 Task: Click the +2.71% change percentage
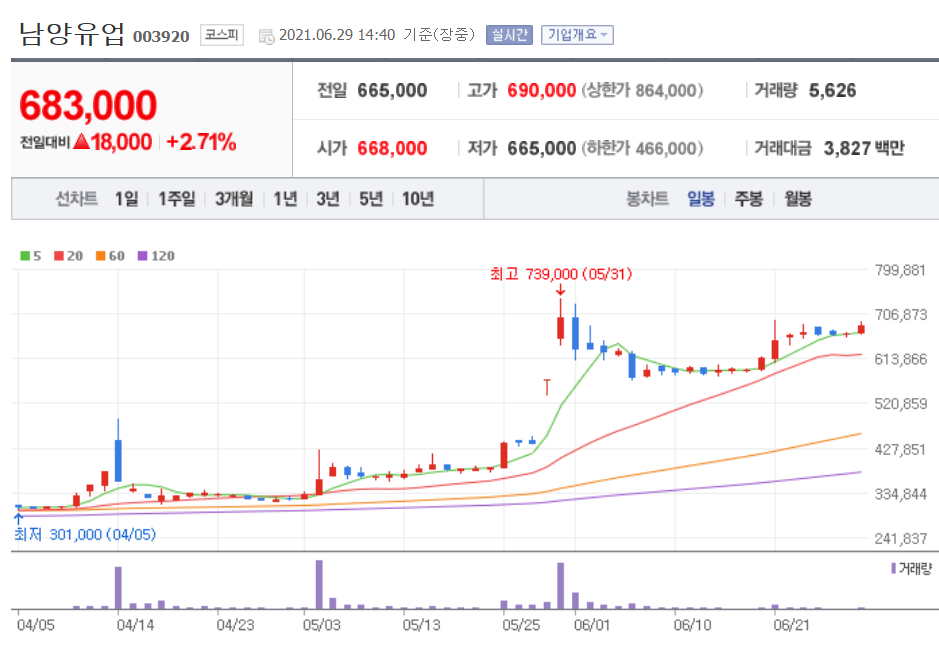(201, 142)
